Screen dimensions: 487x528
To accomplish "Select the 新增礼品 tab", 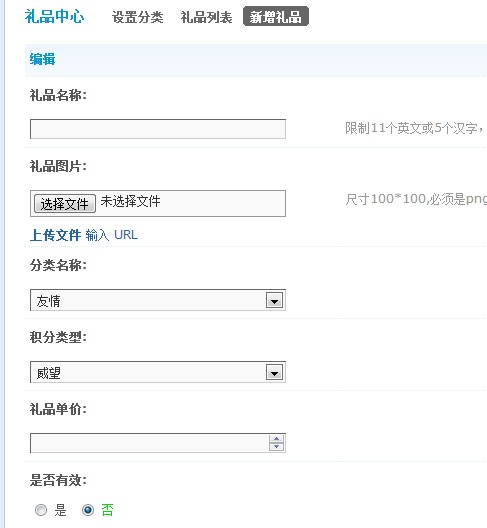I will tap(275, 16).
